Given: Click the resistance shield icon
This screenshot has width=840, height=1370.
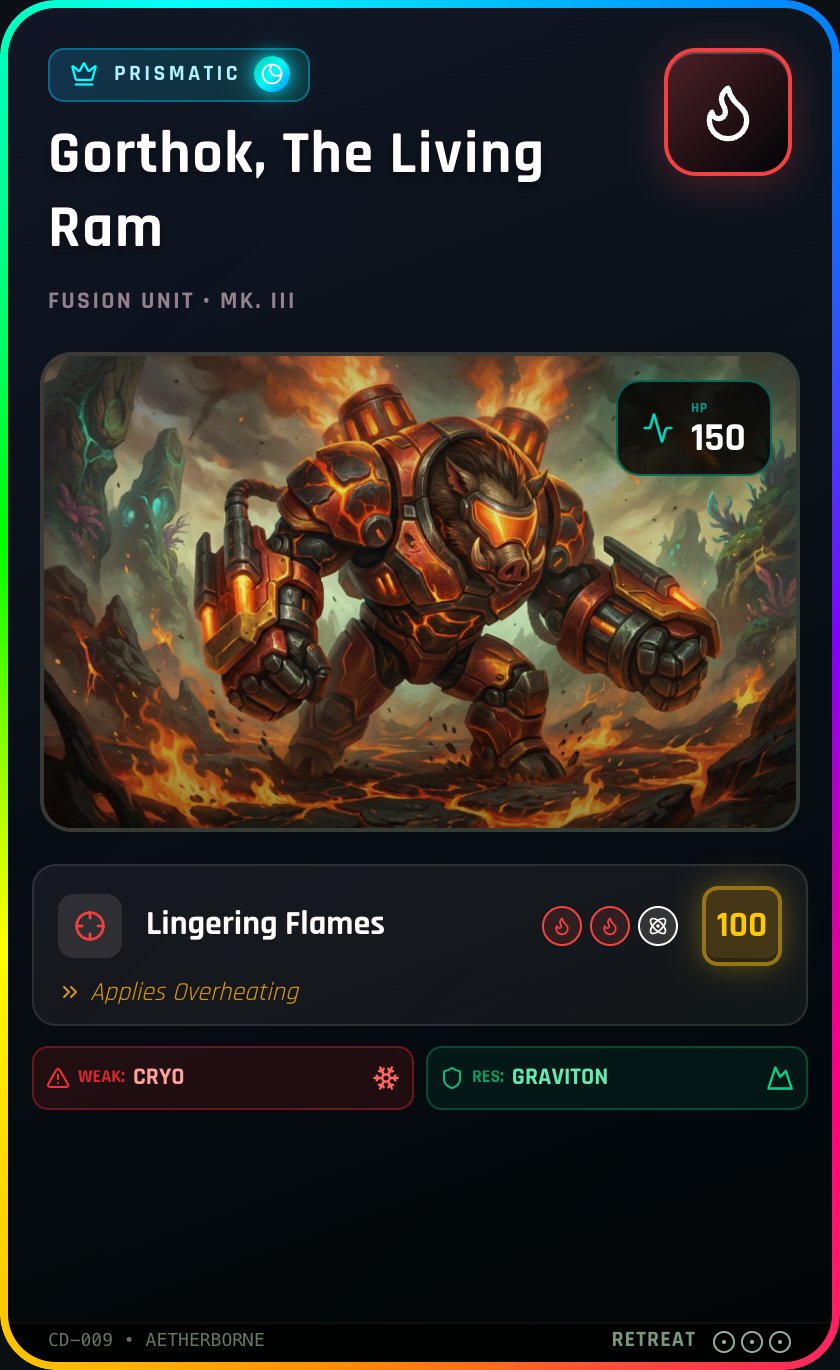Looking at the screenshot, I should click(x=452, y=1078).
